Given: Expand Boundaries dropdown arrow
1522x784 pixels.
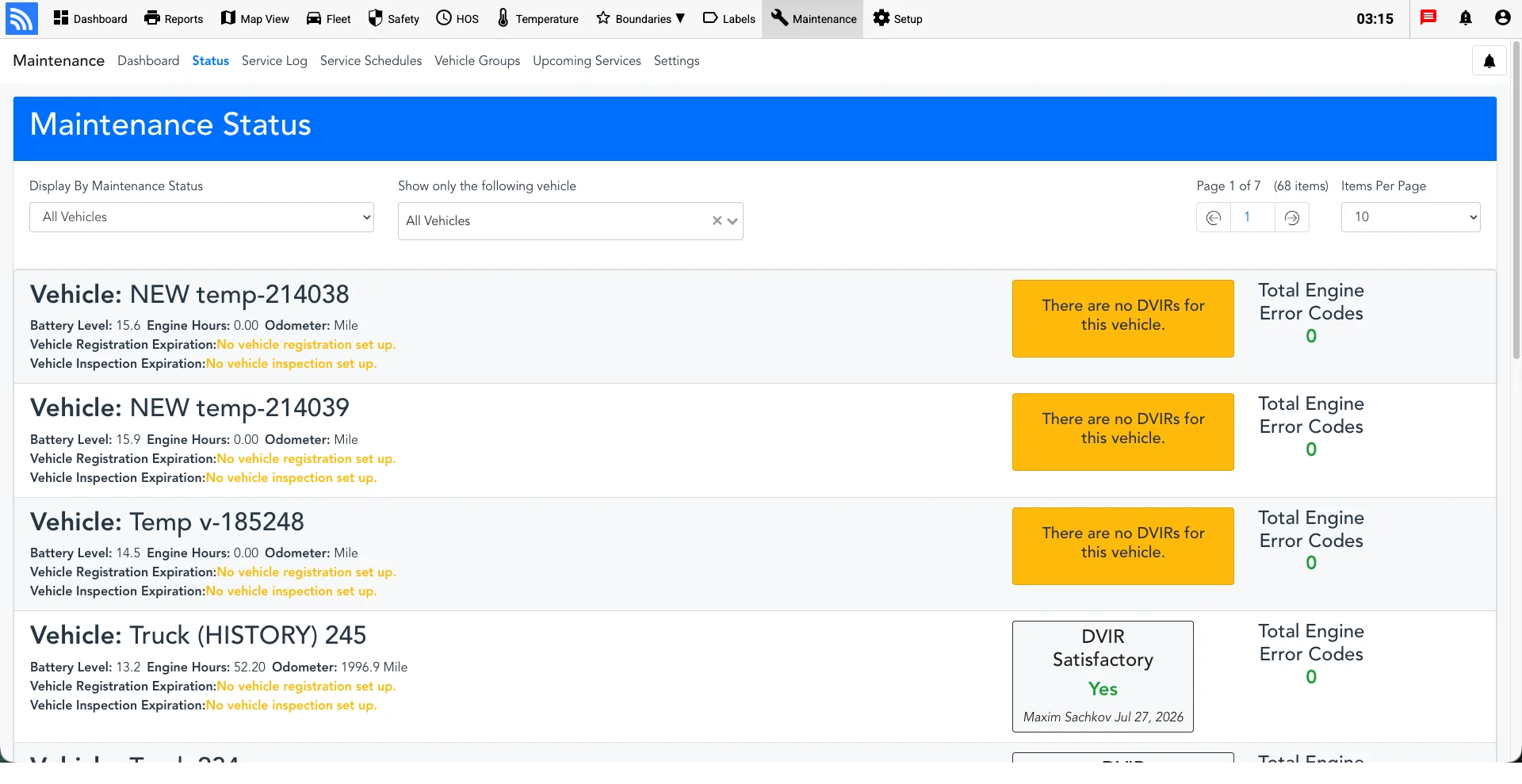Looking at the screenshot, I should [680, 18].
